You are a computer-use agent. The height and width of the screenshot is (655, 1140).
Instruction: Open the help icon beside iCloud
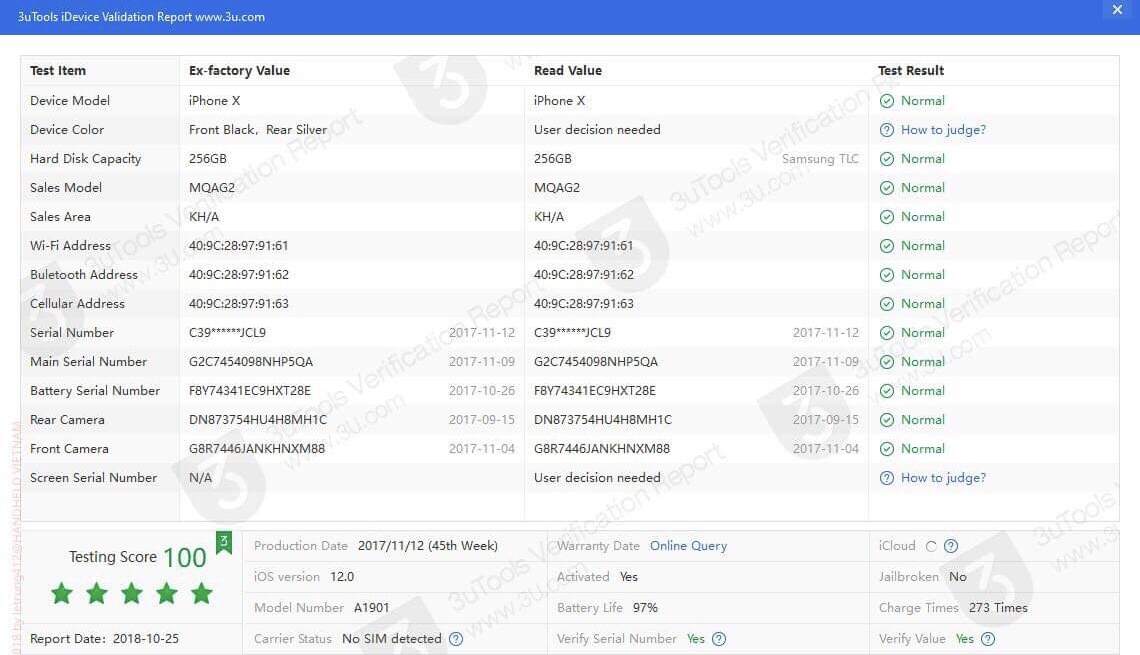(951, 547)
